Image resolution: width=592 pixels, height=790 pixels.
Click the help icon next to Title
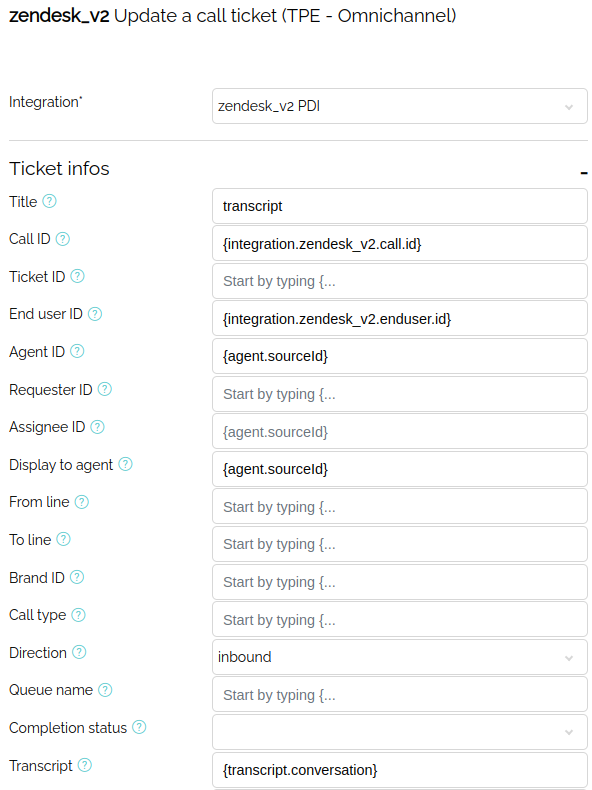coord(49,202)
